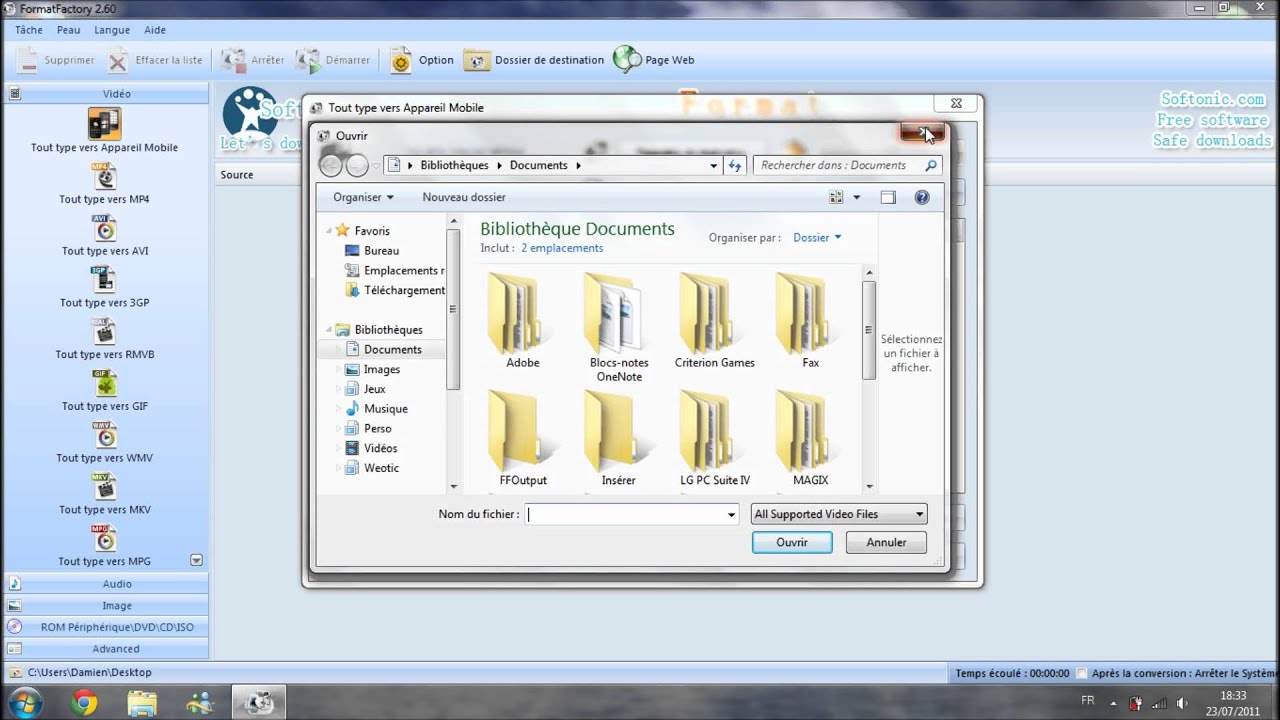Select the MAGIX folder
The image size is (1280, 720).
(811, 438)
